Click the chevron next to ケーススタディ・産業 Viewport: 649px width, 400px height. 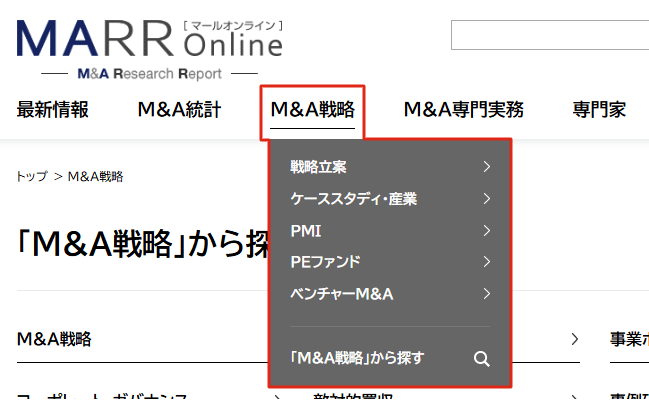click(x=487, y=199)
